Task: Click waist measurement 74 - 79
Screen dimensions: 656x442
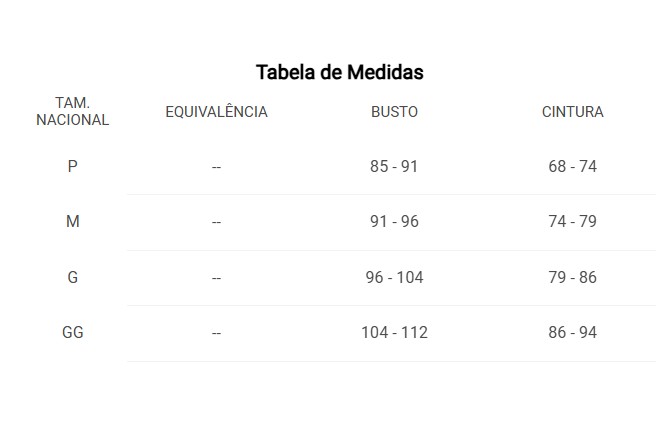Action: coord(572,221)
